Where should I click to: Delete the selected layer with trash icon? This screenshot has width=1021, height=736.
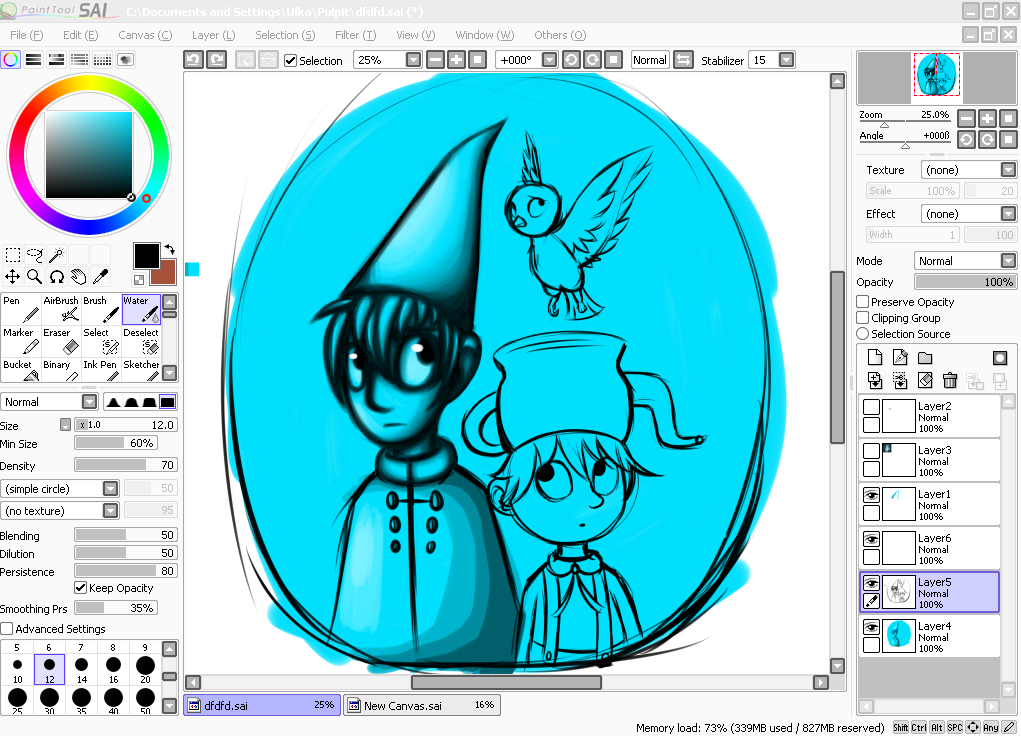(x=949, y=380)
